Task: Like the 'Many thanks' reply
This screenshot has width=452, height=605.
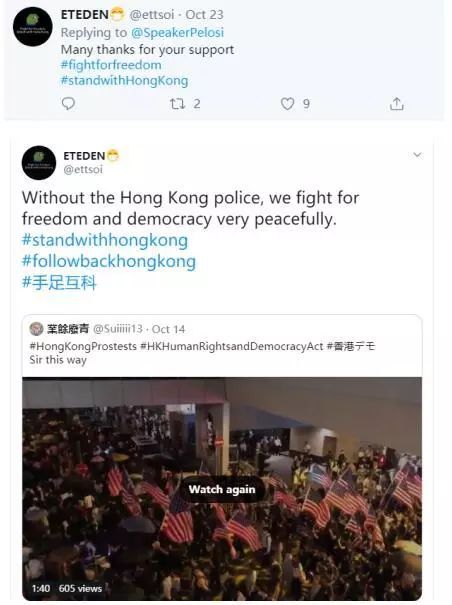Action: (x=287, y=103)
